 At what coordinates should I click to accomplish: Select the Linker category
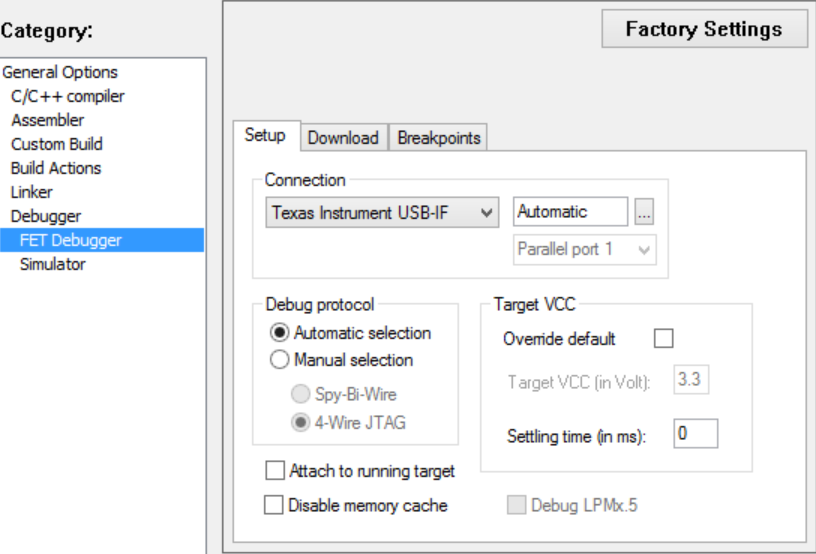[x=32, y=192]
